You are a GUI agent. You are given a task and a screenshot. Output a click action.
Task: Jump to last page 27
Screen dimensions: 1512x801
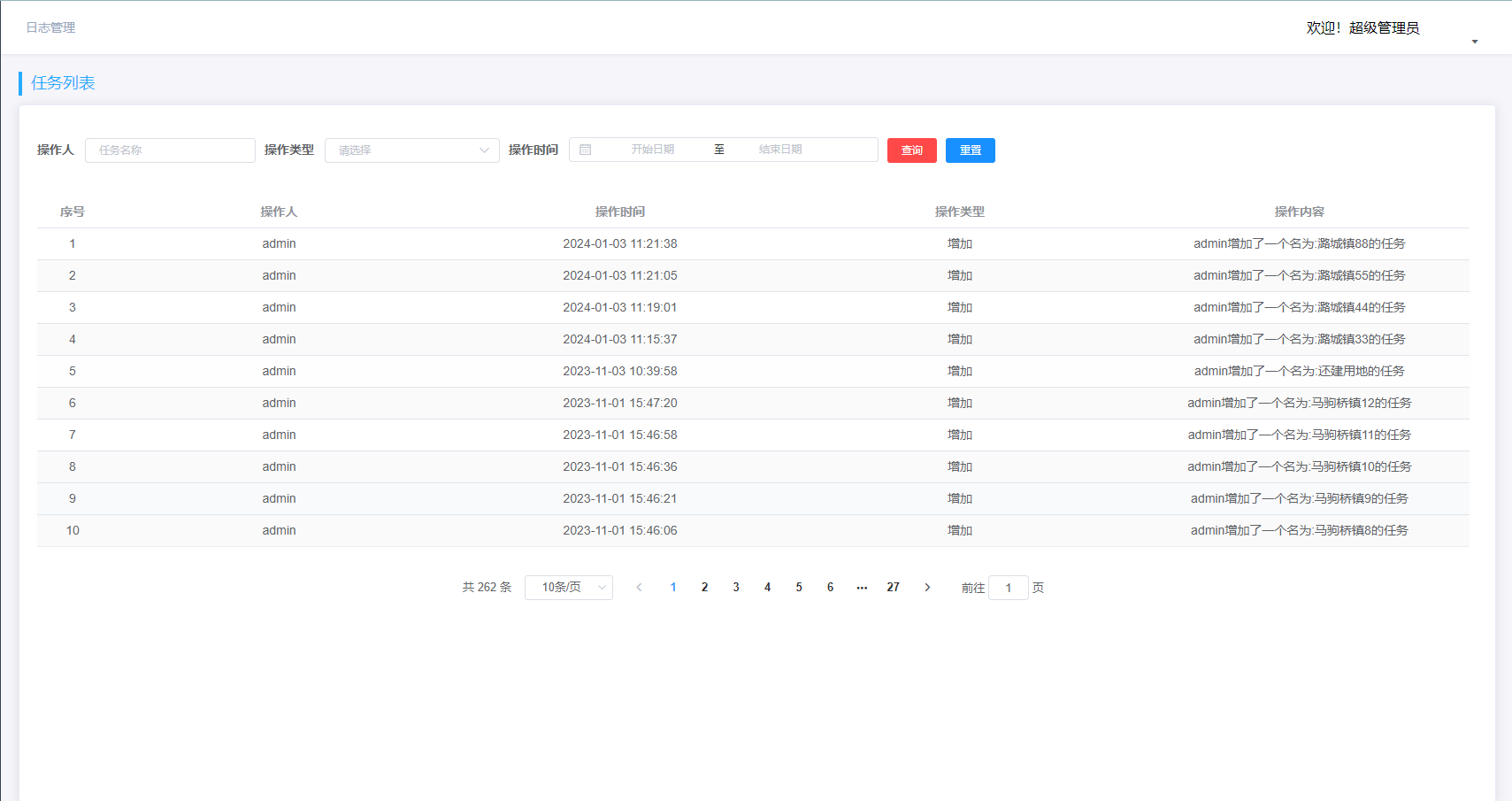[x=894, y=587]
